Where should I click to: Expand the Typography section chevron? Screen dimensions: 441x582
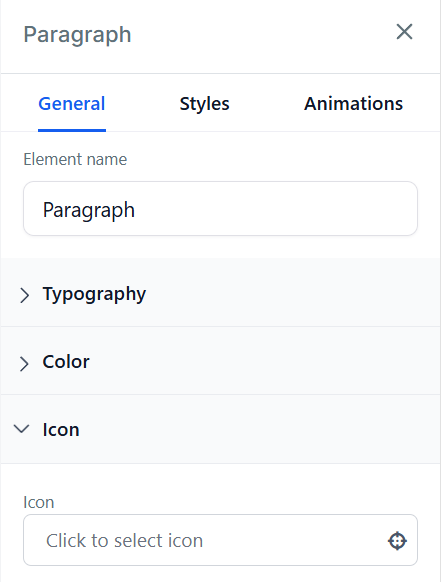point(24,295)
